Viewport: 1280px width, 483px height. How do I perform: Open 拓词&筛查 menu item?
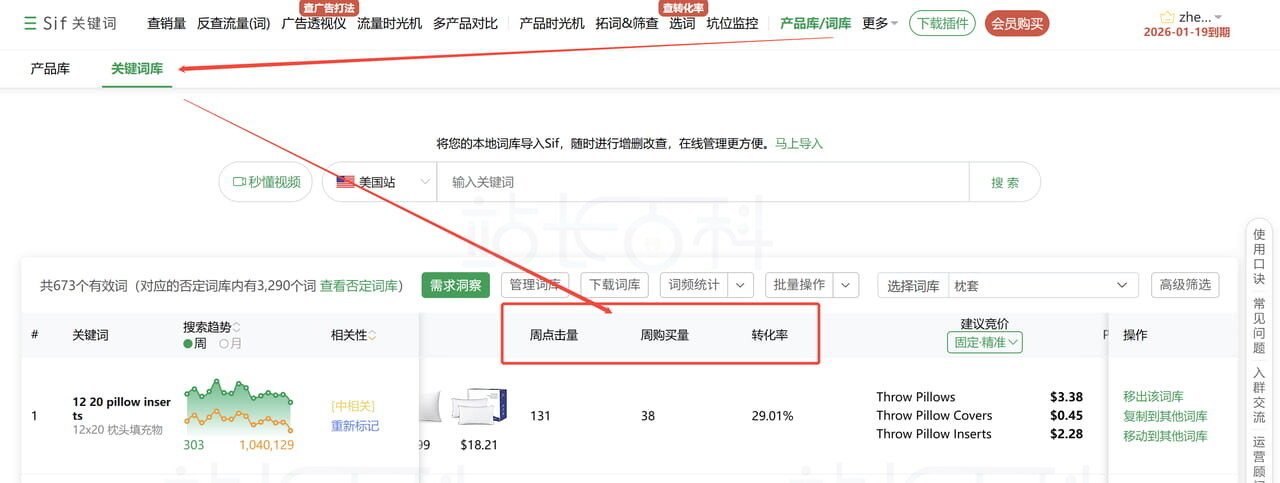627,23
